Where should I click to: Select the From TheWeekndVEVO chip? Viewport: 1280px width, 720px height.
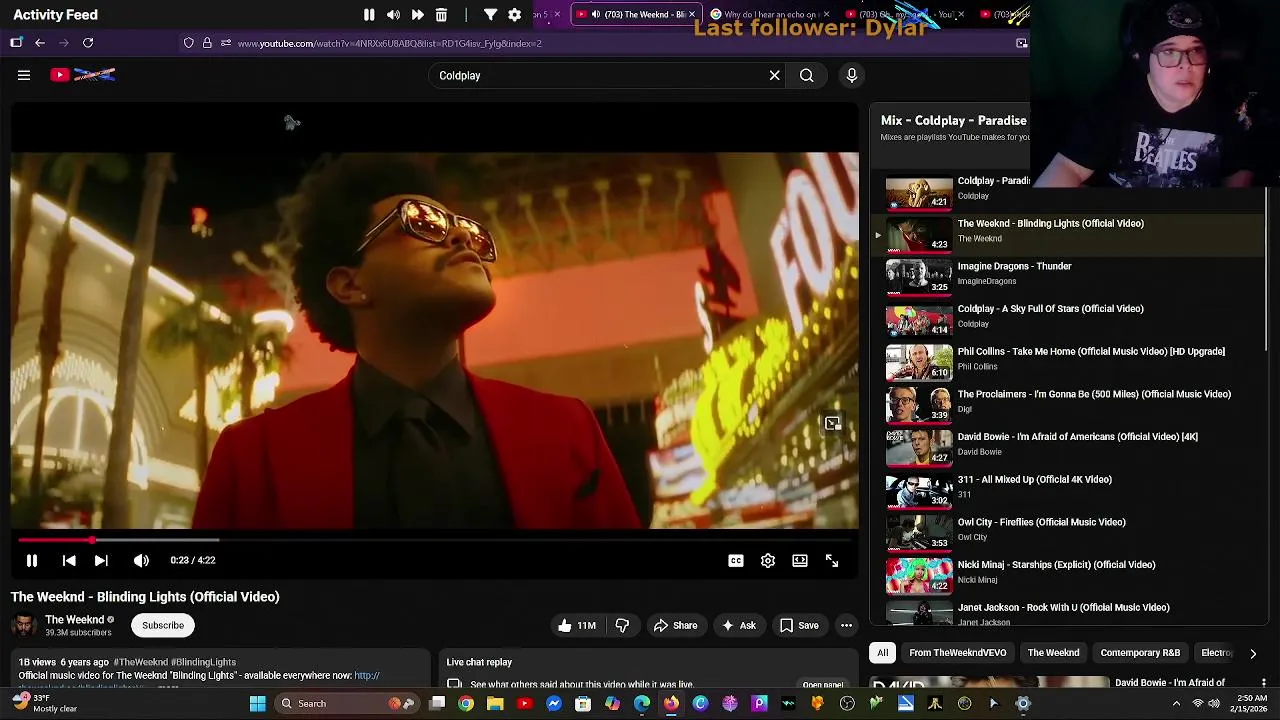pos(958,653)
